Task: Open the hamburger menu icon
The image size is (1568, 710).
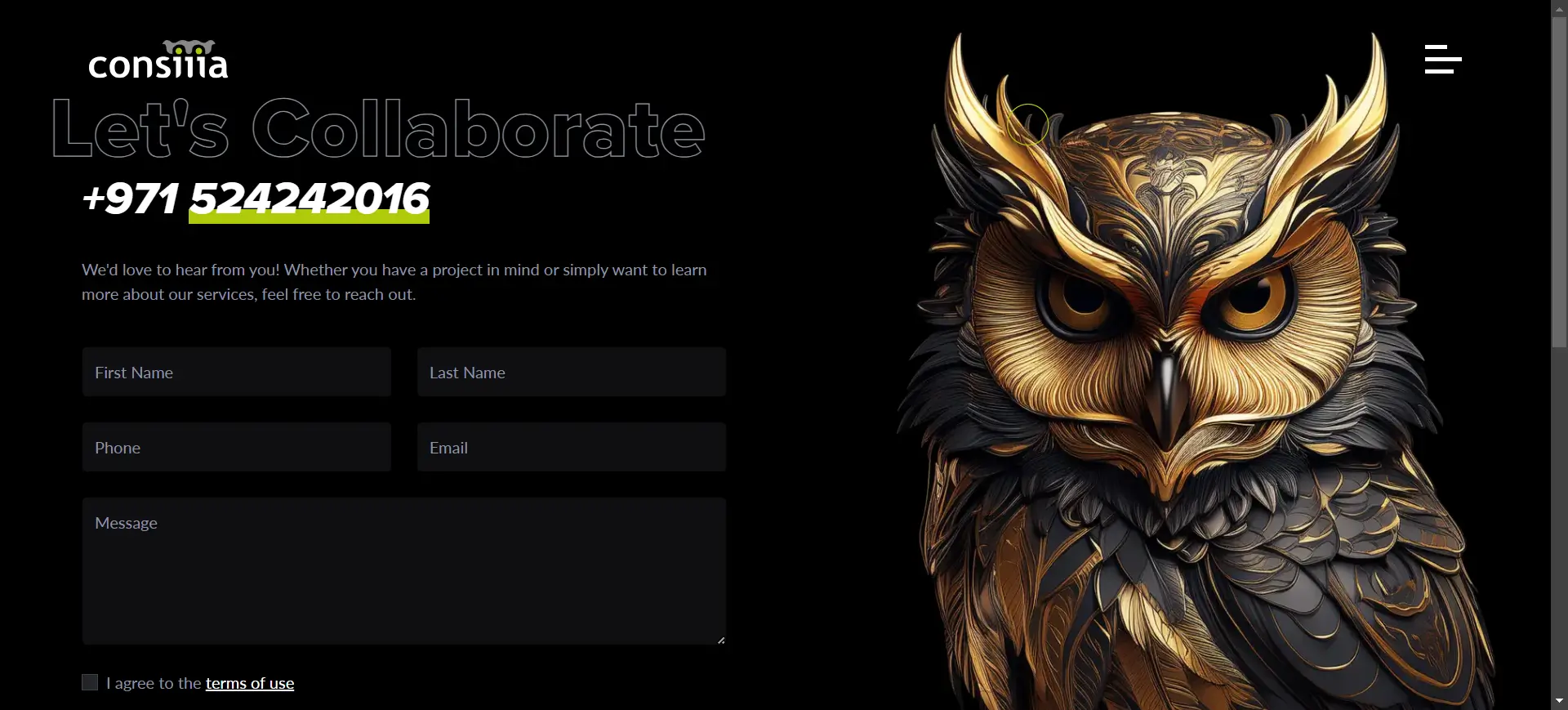Action: [1443, 60]
